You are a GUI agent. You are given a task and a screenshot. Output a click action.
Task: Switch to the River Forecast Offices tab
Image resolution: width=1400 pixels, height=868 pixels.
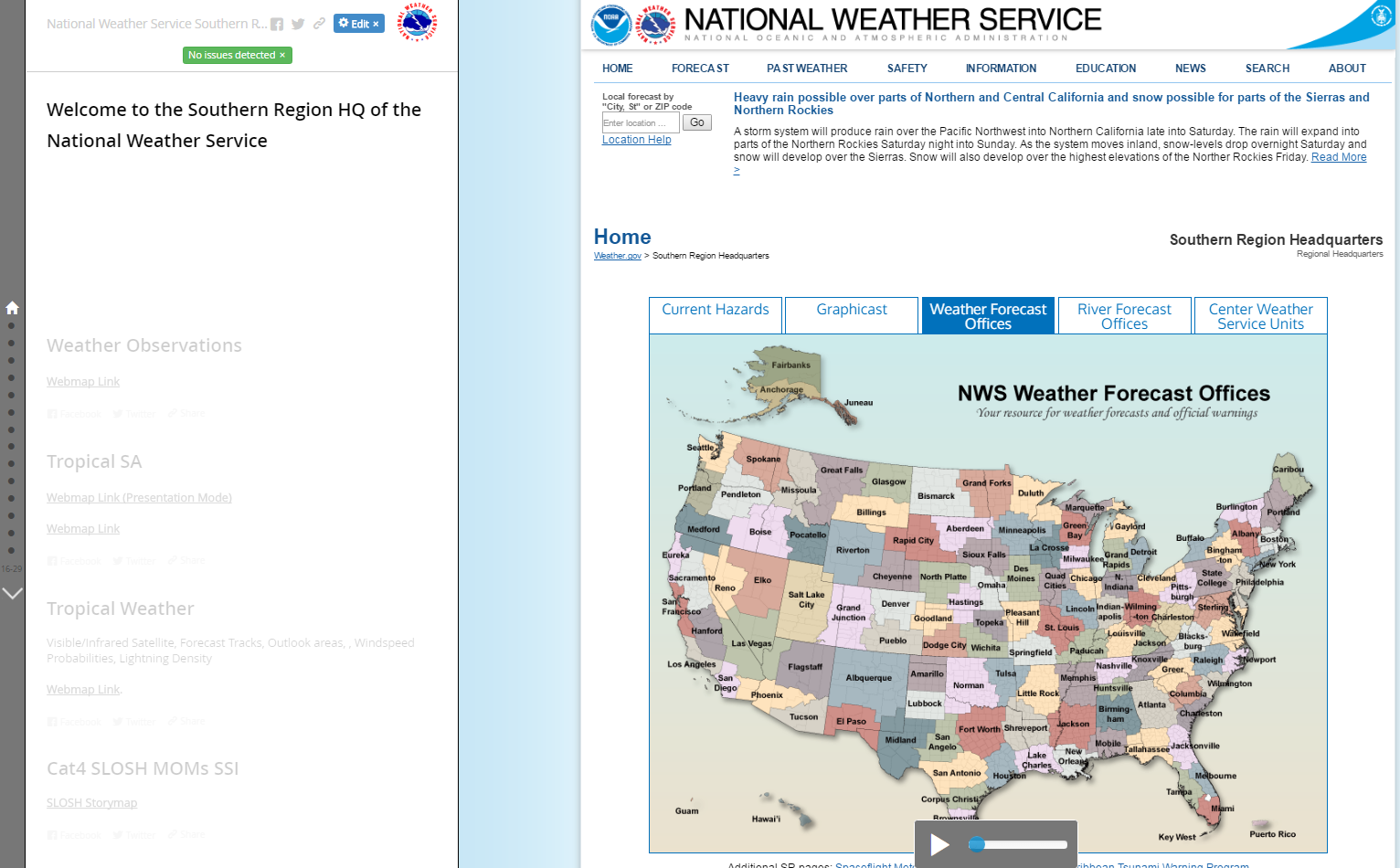pos(1124,315)
